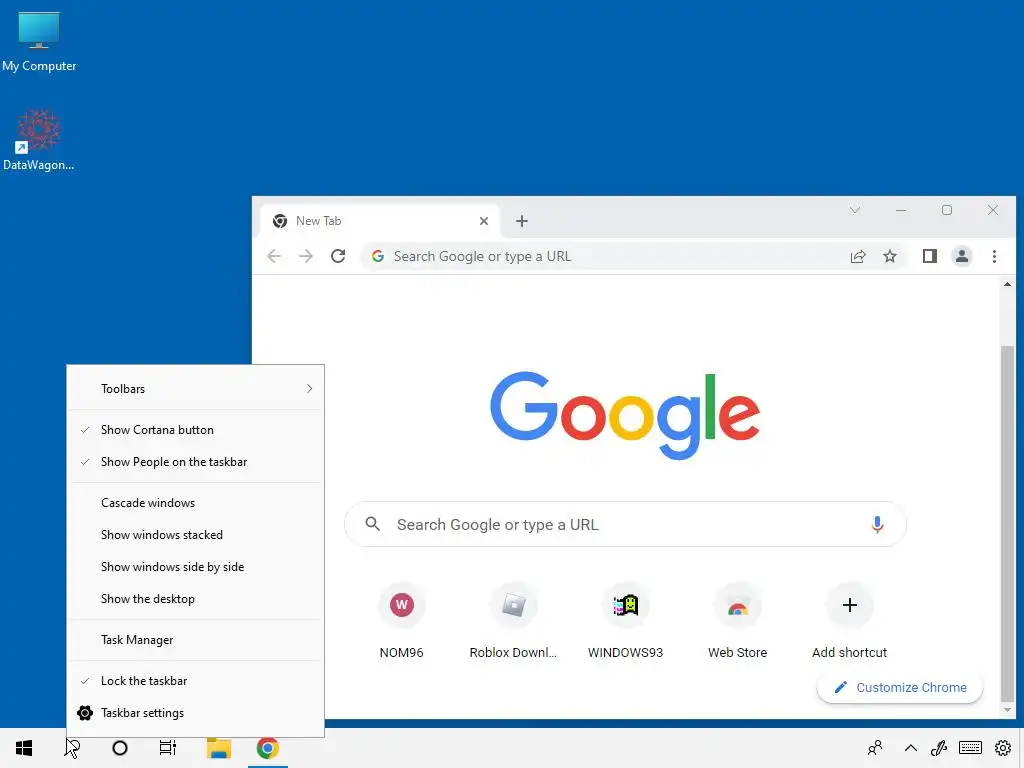Open Customize Chrome button
Image resolution: width=1024 pixels, height=768 pixels.
[900, 687]
